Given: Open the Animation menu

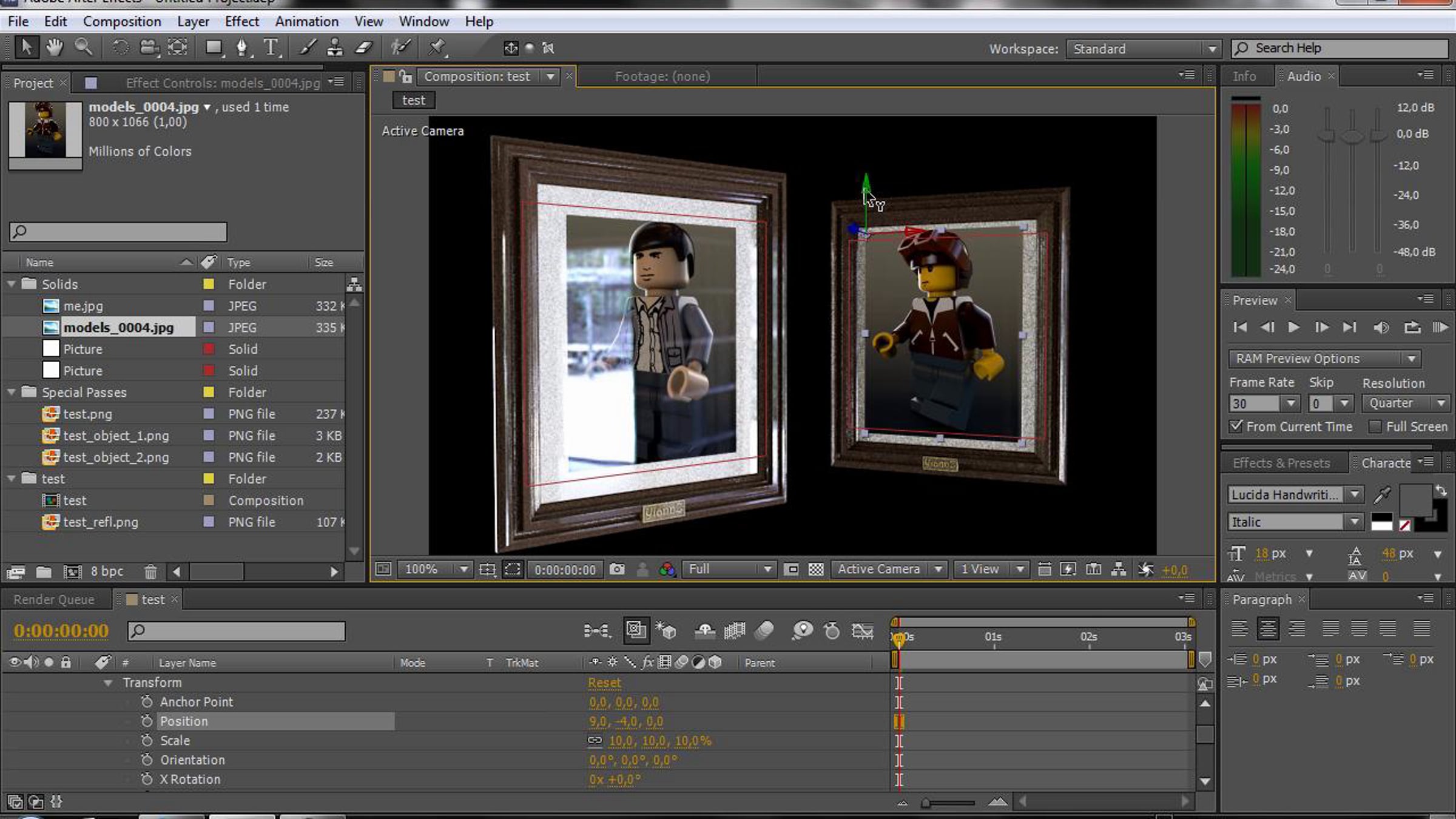Looking at the screenshot, I should [x=306, y=21].
